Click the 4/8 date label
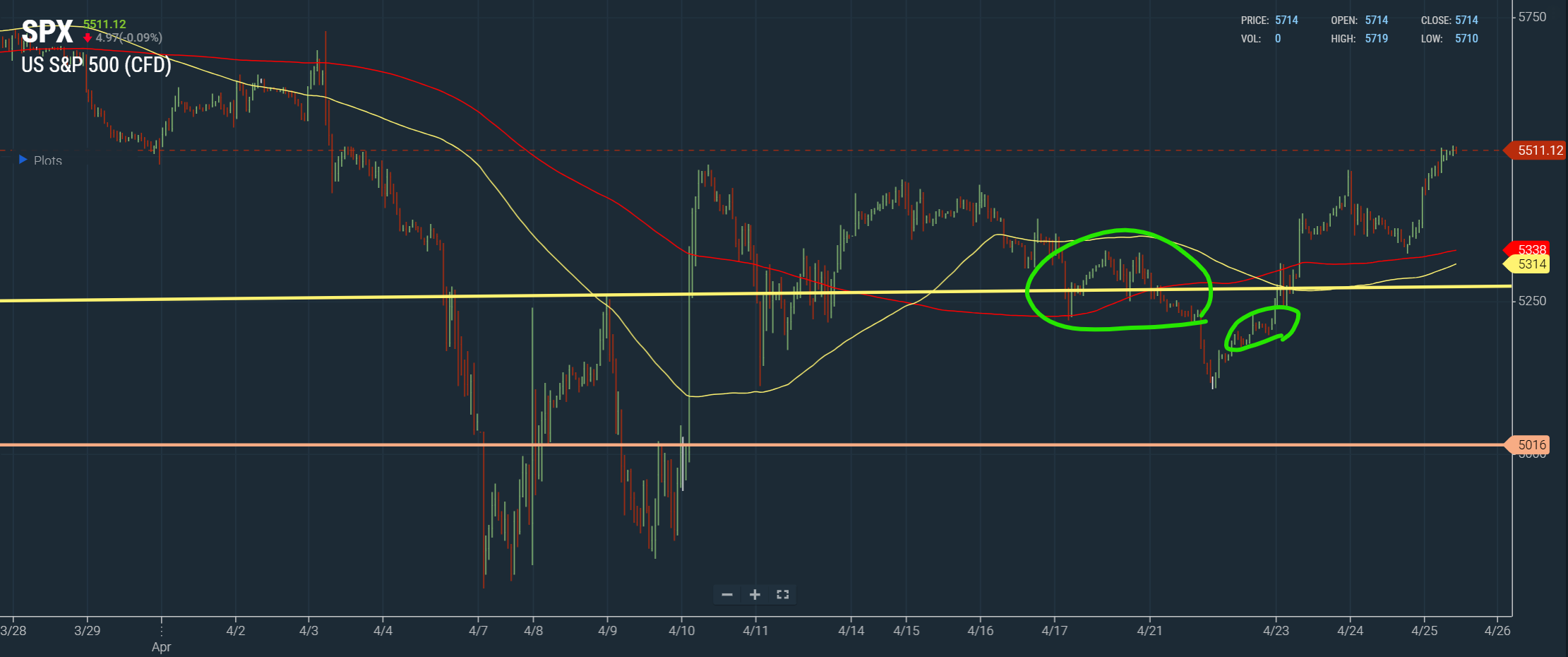 (x=533, y=630)
